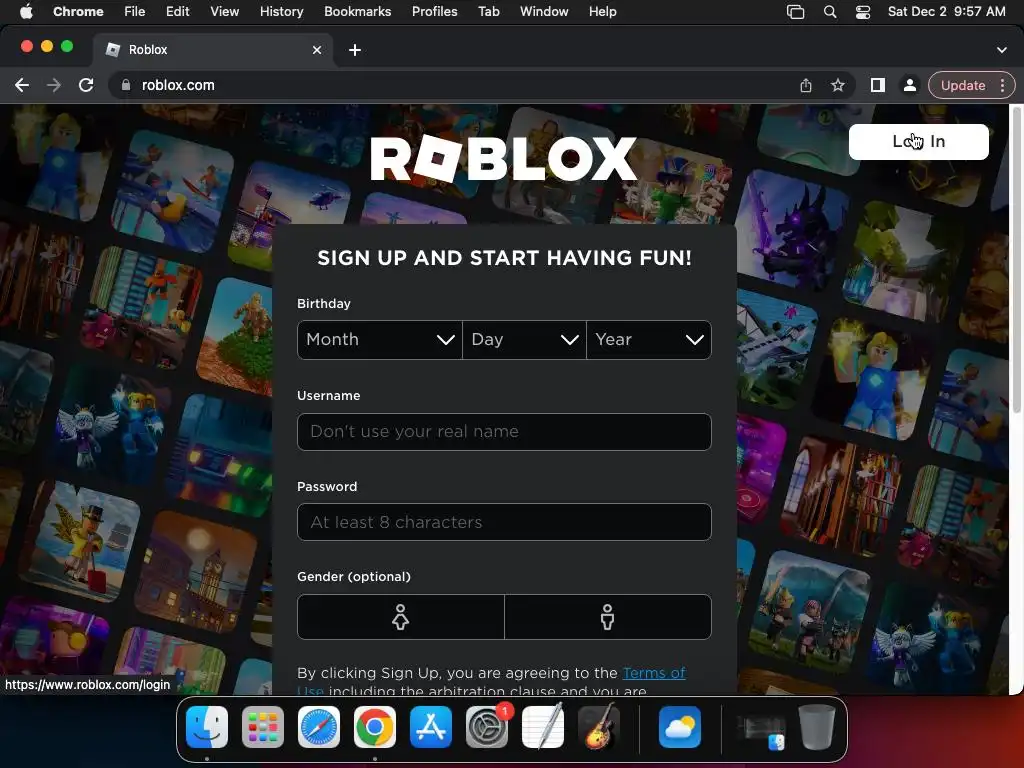Open TextEdit from the dock
This screenshot has height=768, width=1024.
pyautogui.click(x=543, y=727)
